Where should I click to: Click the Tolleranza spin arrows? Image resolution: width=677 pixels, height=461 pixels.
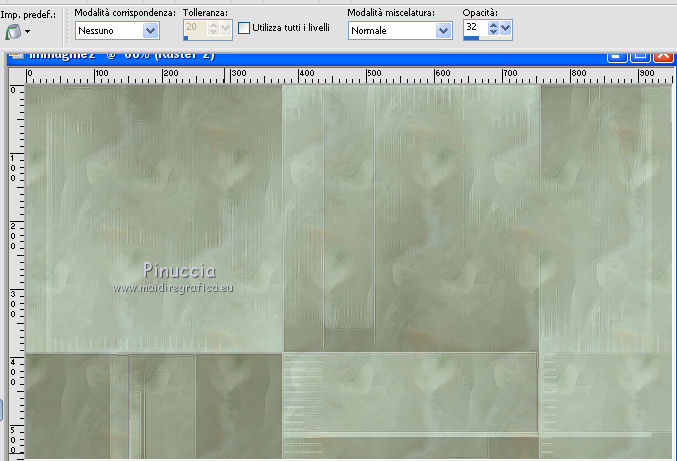click(213, 28)
